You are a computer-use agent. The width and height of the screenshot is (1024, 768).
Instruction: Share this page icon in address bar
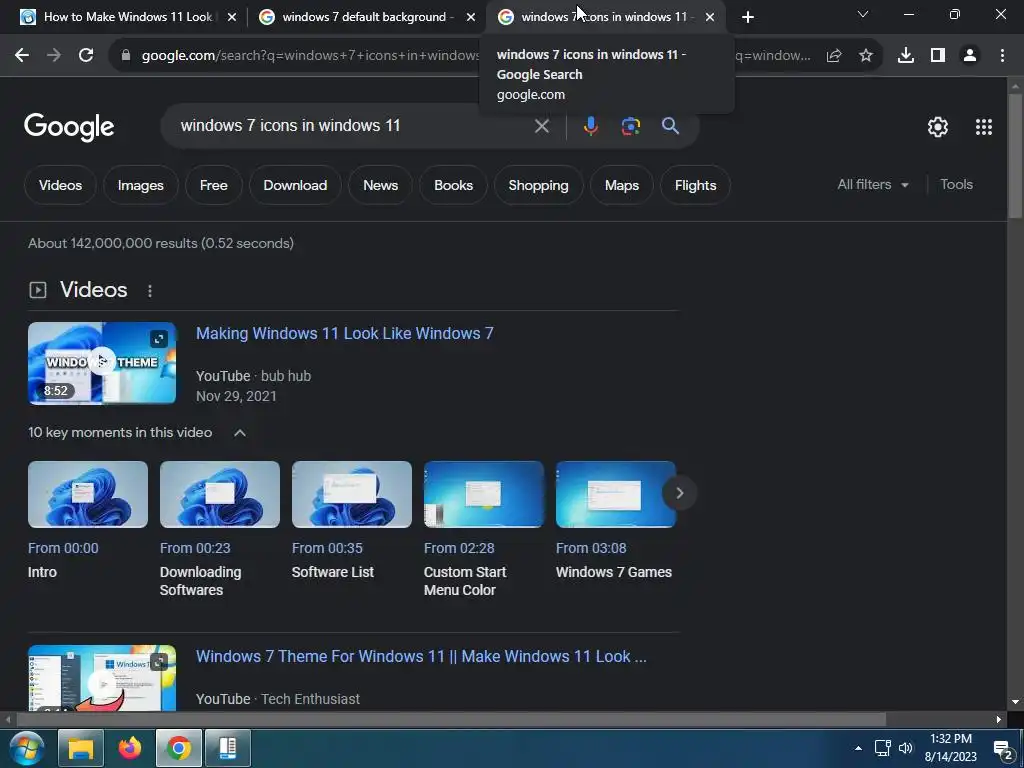(834, 56)
